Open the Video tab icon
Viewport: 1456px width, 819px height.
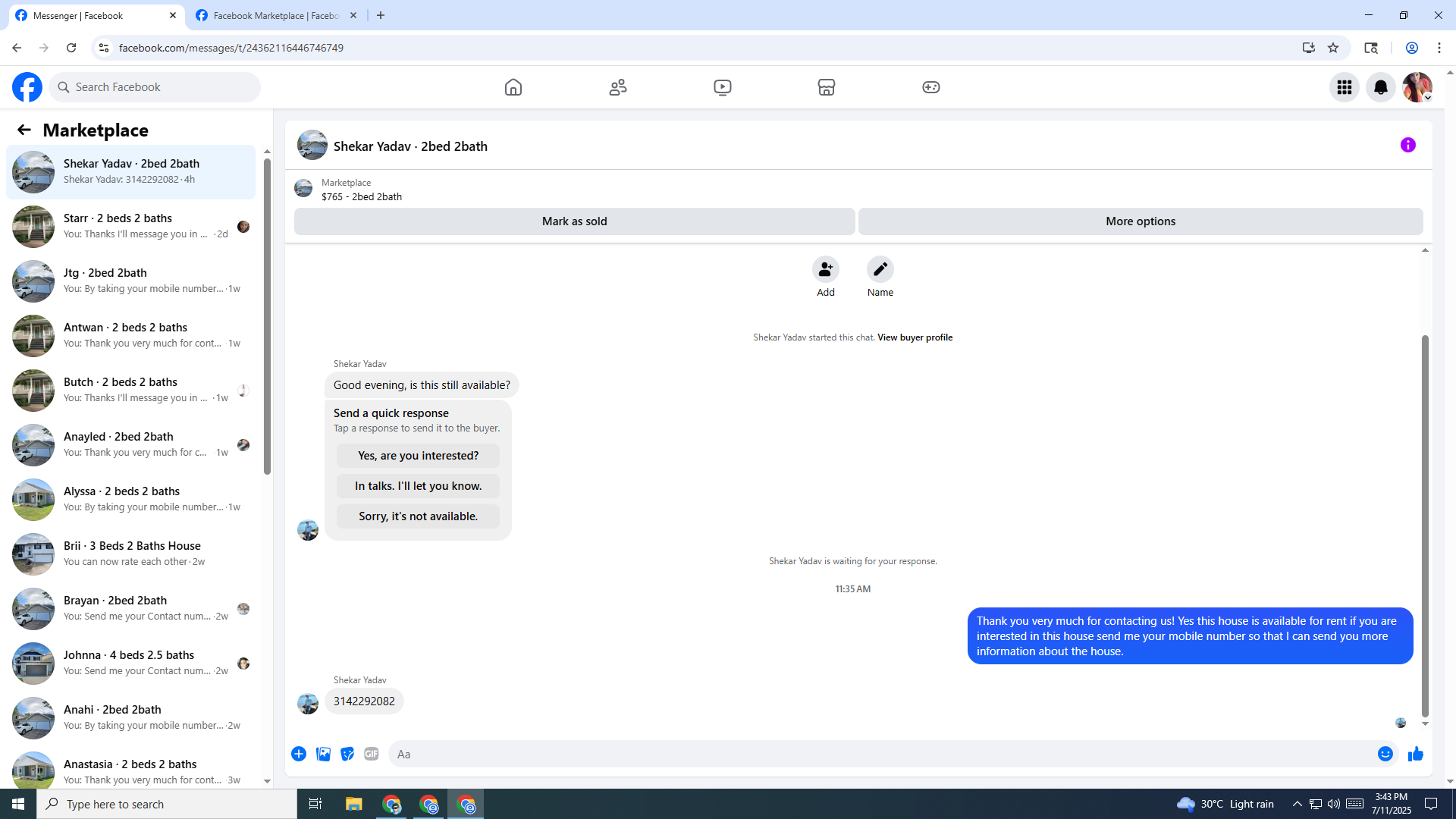click(x=723, y=87)
